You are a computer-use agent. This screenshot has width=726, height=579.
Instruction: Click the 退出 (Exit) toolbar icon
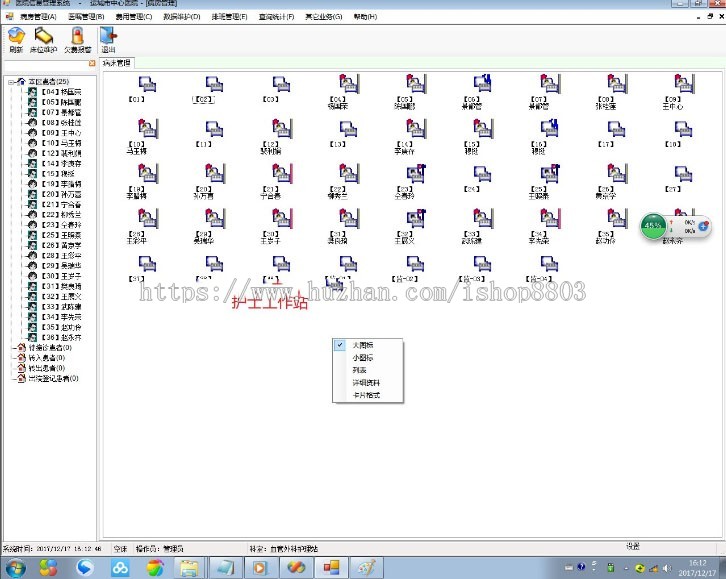pyautogui.click(x=108, y=39)
